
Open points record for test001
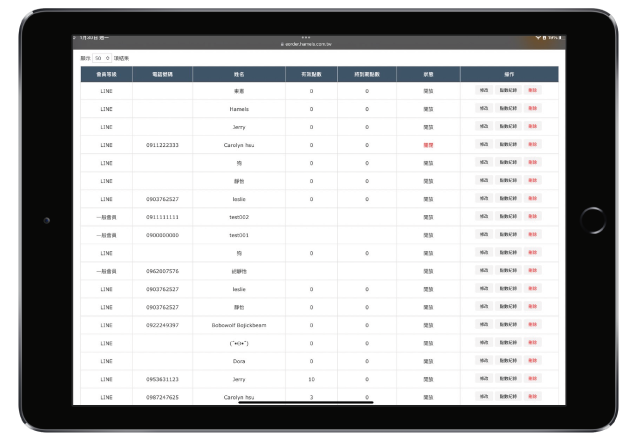pyautogui.click(x=508, y=234)
